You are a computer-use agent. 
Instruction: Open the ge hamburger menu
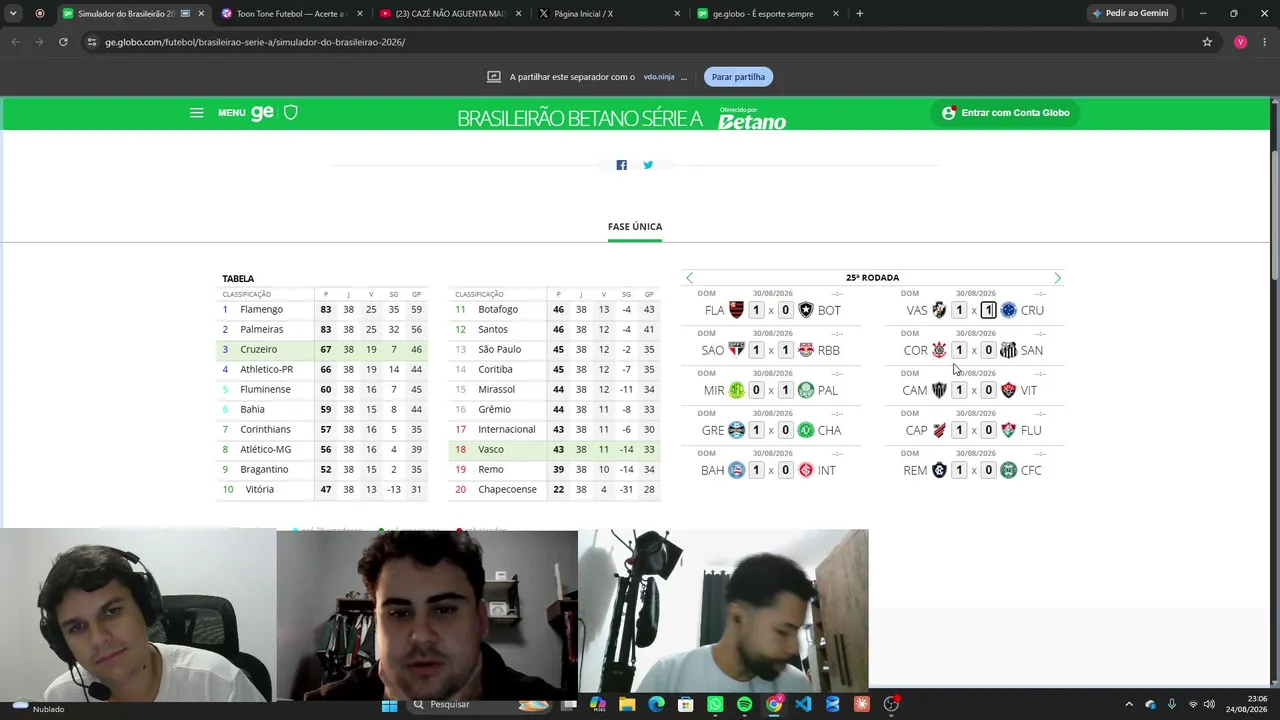(x=196, y=113)
